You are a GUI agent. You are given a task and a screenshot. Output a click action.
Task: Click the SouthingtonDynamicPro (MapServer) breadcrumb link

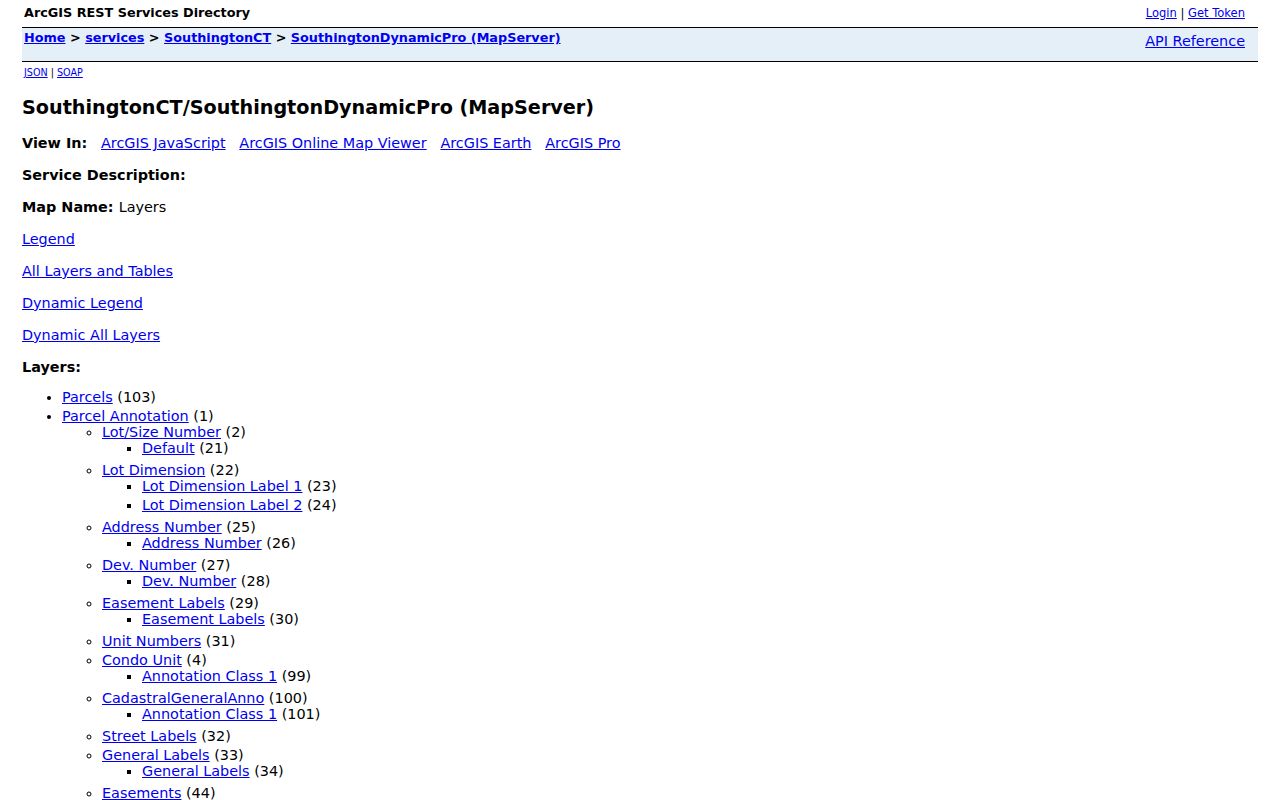point(426,38)
